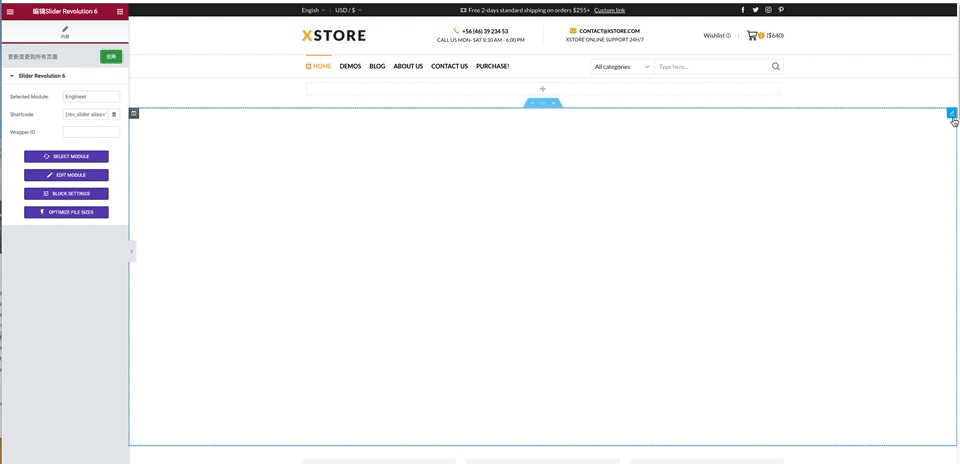
Task: Click the column handle icon
Action: pos(134,113)
